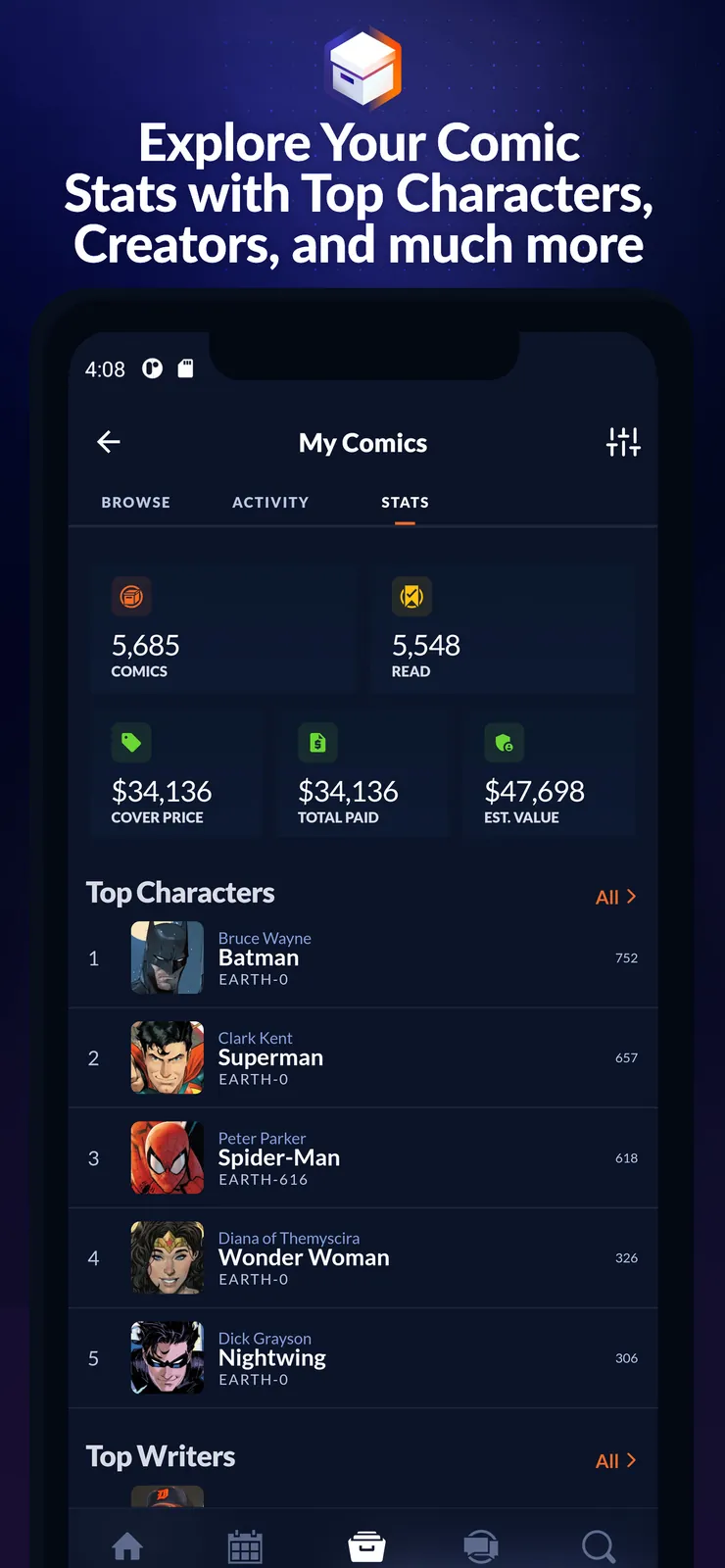Image resolution: width=725 pixels, height=1568 pixels.
Task: Open the calendar icon in bottom navigation
Action: tap(245, 1545)
